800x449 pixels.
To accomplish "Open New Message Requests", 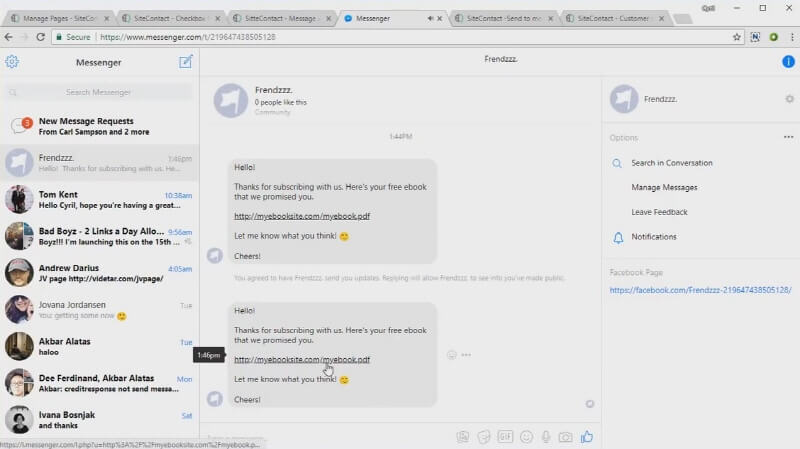I will tap(99, 126).
